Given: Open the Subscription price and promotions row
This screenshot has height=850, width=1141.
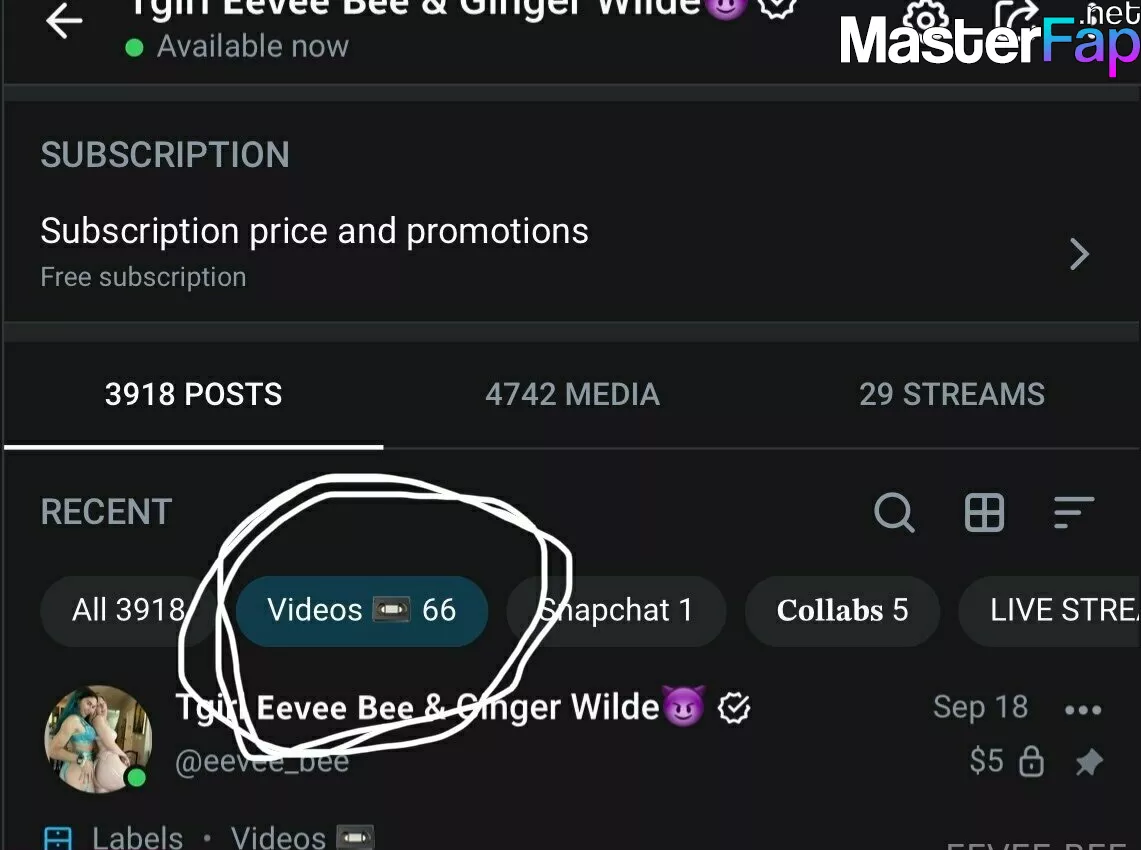Looking at the screenshot, I should [570, 251].
